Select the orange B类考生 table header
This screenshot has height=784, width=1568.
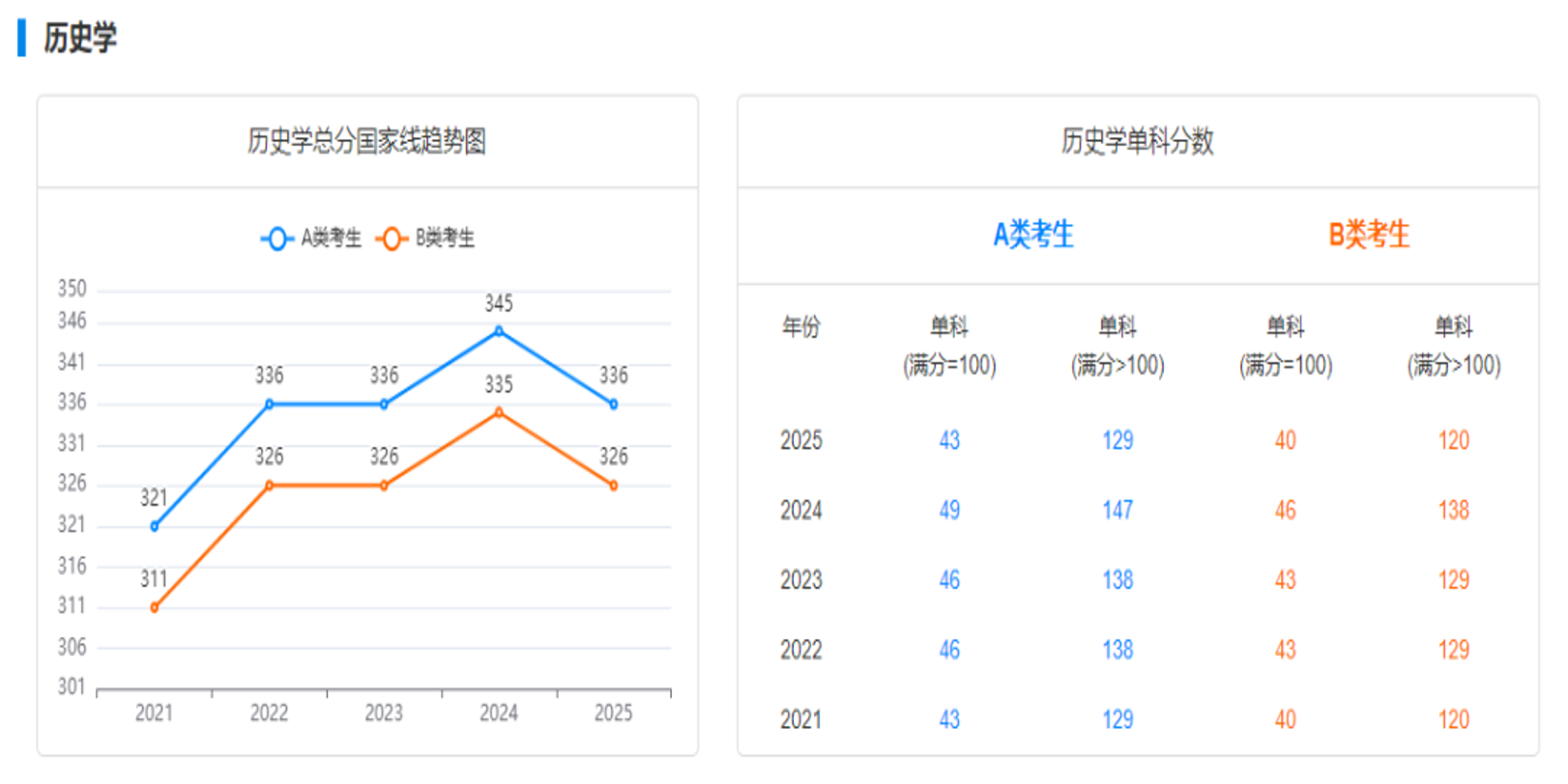1369,234
